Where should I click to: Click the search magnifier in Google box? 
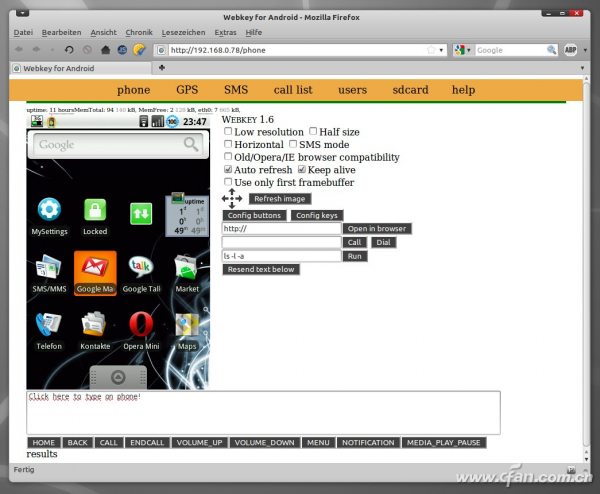click(551, 50)
